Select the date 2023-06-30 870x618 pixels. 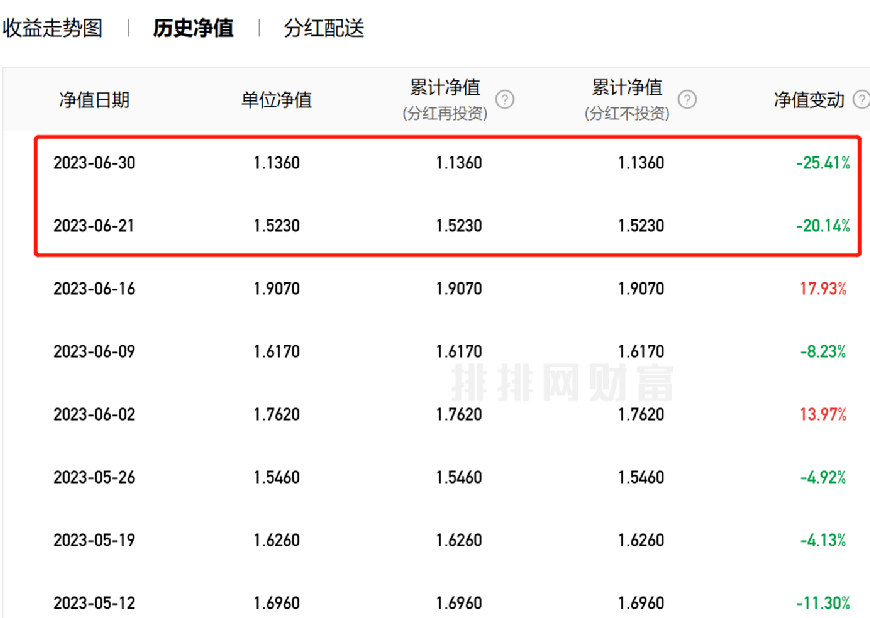(x=94, y=163)
